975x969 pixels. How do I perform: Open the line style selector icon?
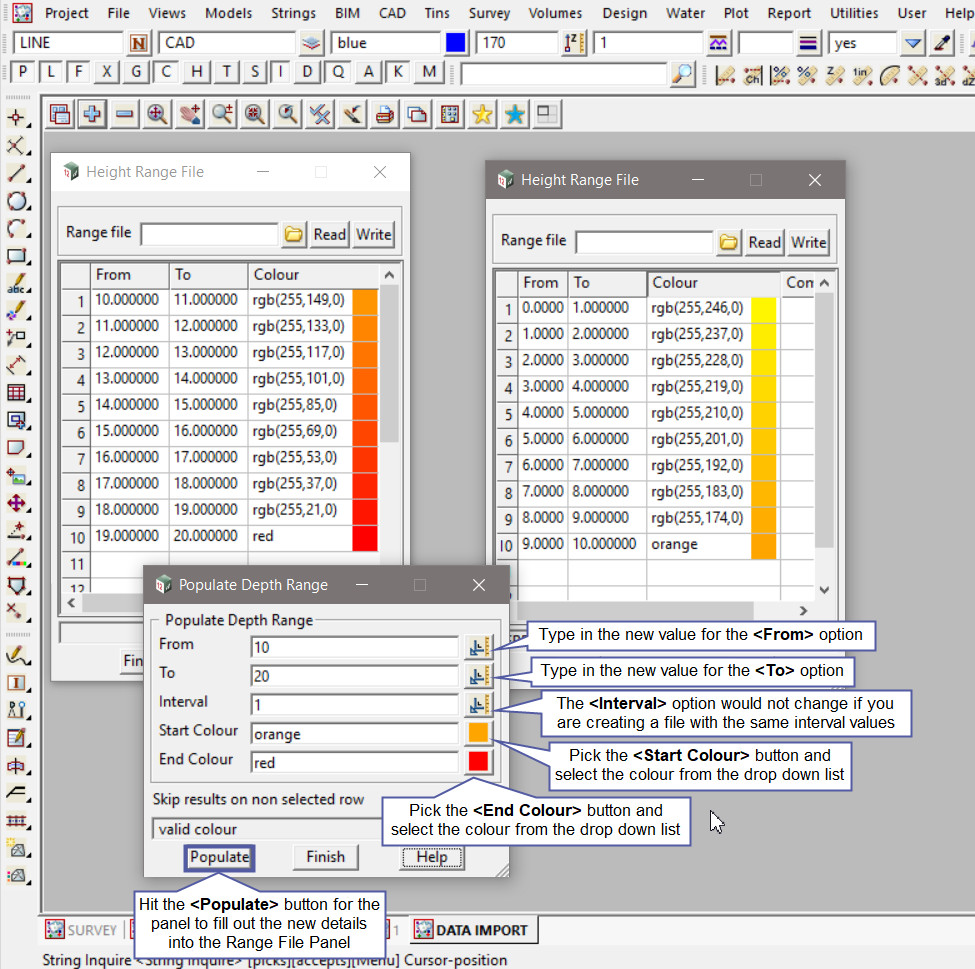click(x=718, y=44)
